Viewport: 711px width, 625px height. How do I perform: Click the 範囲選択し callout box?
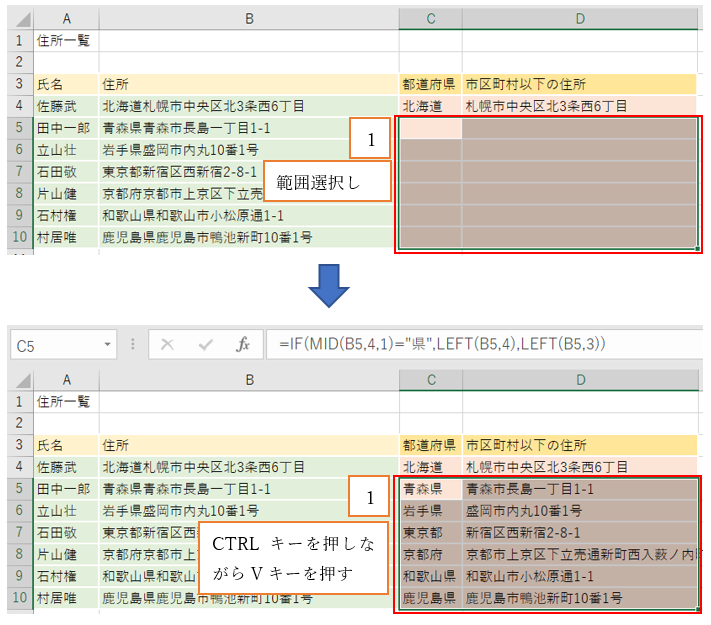click(x=326, y=181)
